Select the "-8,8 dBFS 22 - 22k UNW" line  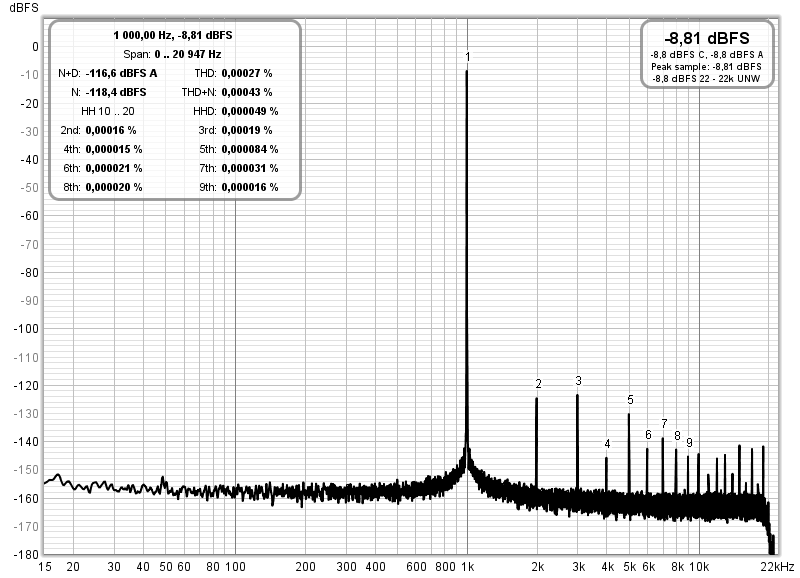pos(706,79)
